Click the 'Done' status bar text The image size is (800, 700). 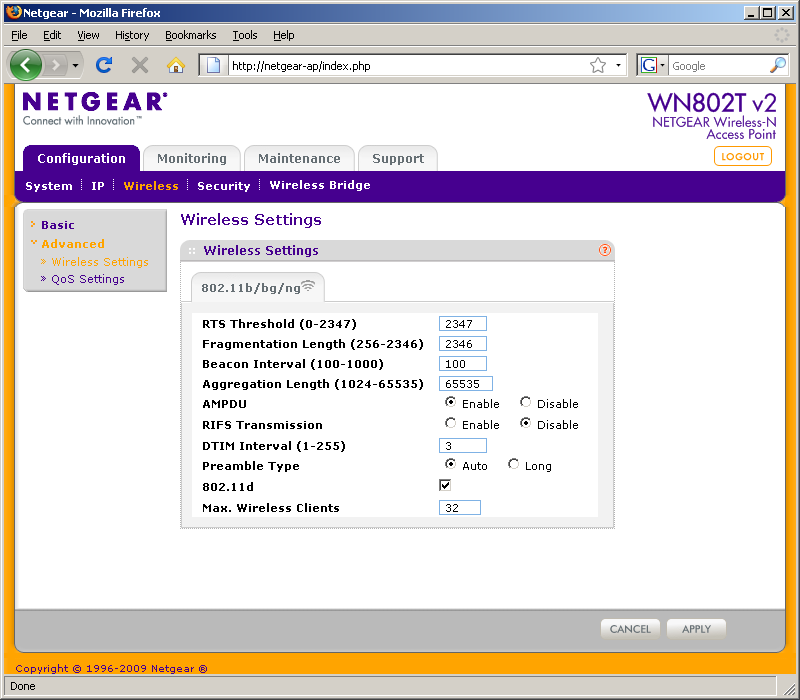coord(23,686)
